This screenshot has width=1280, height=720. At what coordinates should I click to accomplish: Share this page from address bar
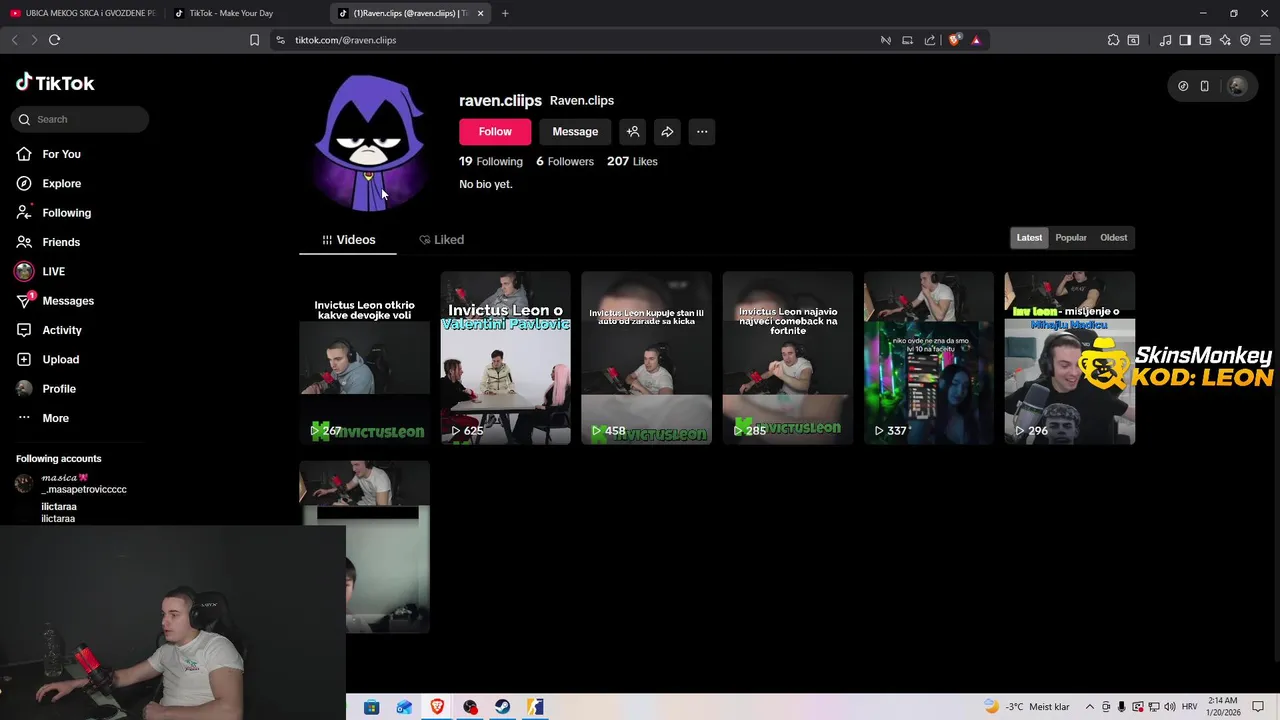pos(930,40)
